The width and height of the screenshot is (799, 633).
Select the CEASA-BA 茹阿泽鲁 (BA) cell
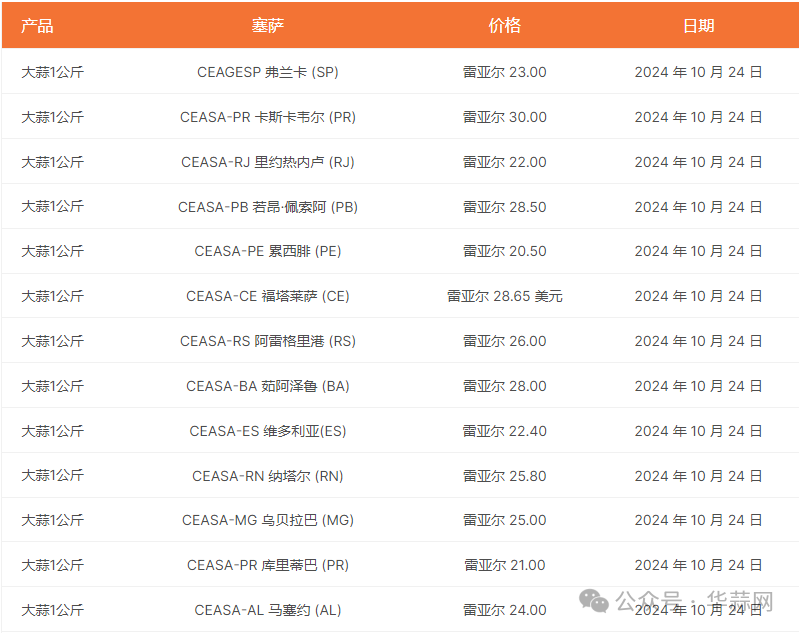click(x=268, y=386)
